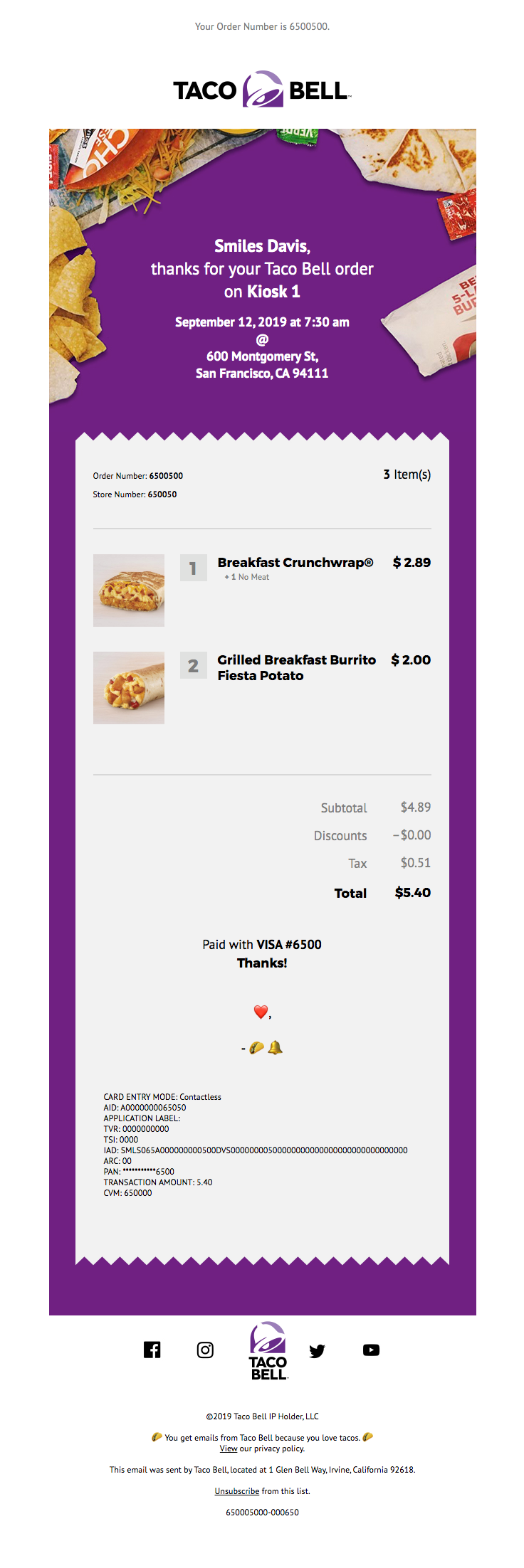The image size is (524, 1568).
Task: Click the Twitter bird icon
Action: [318, 1350]
